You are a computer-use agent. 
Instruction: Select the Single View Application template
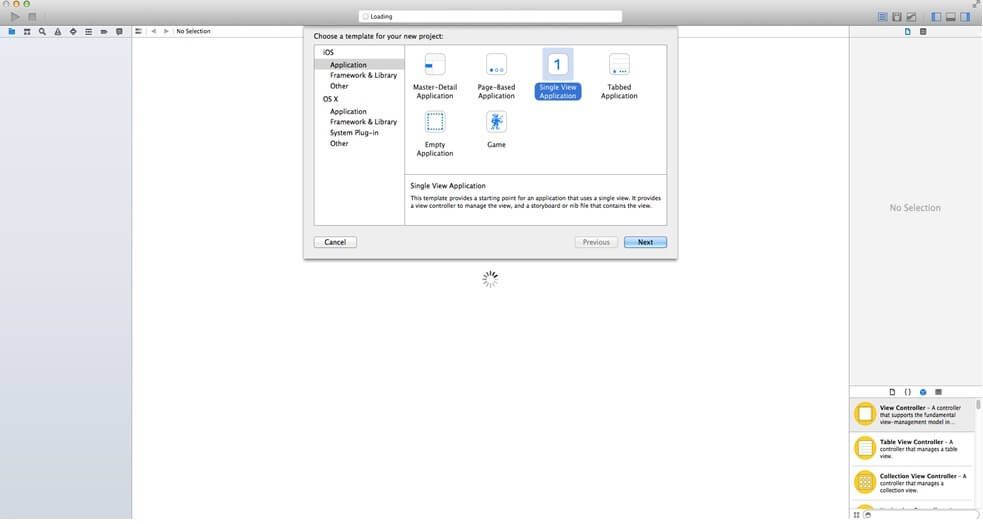[557, 75]
